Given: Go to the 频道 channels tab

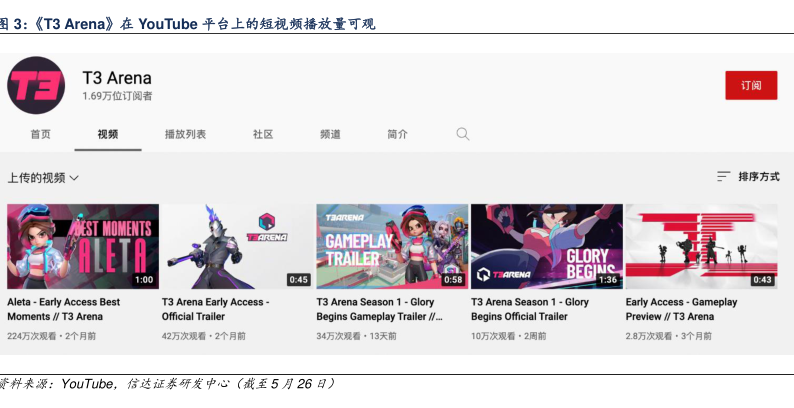Looking at the screenshot, I should pyautogui.click(x=330, y=134).
